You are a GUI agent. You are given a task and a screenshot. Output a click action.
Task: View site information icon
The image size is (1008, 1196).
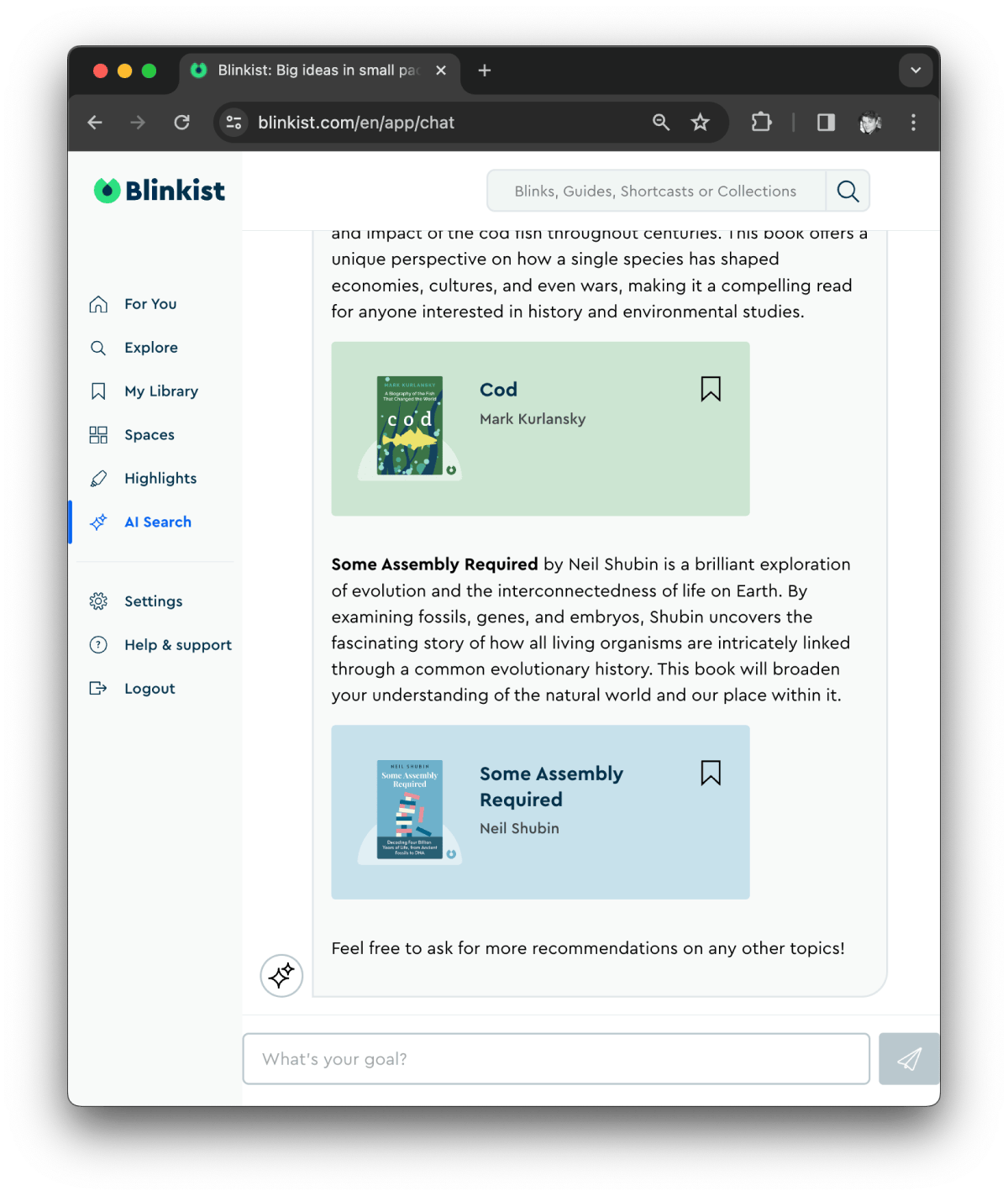[234, 123]
